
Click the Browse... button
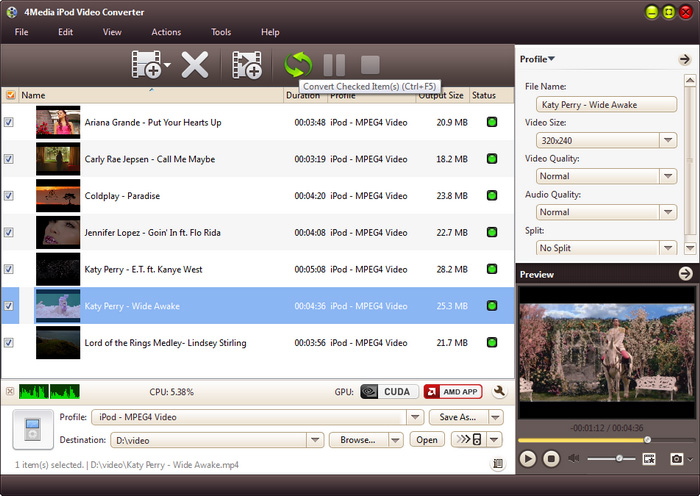(x=358, y=440)
